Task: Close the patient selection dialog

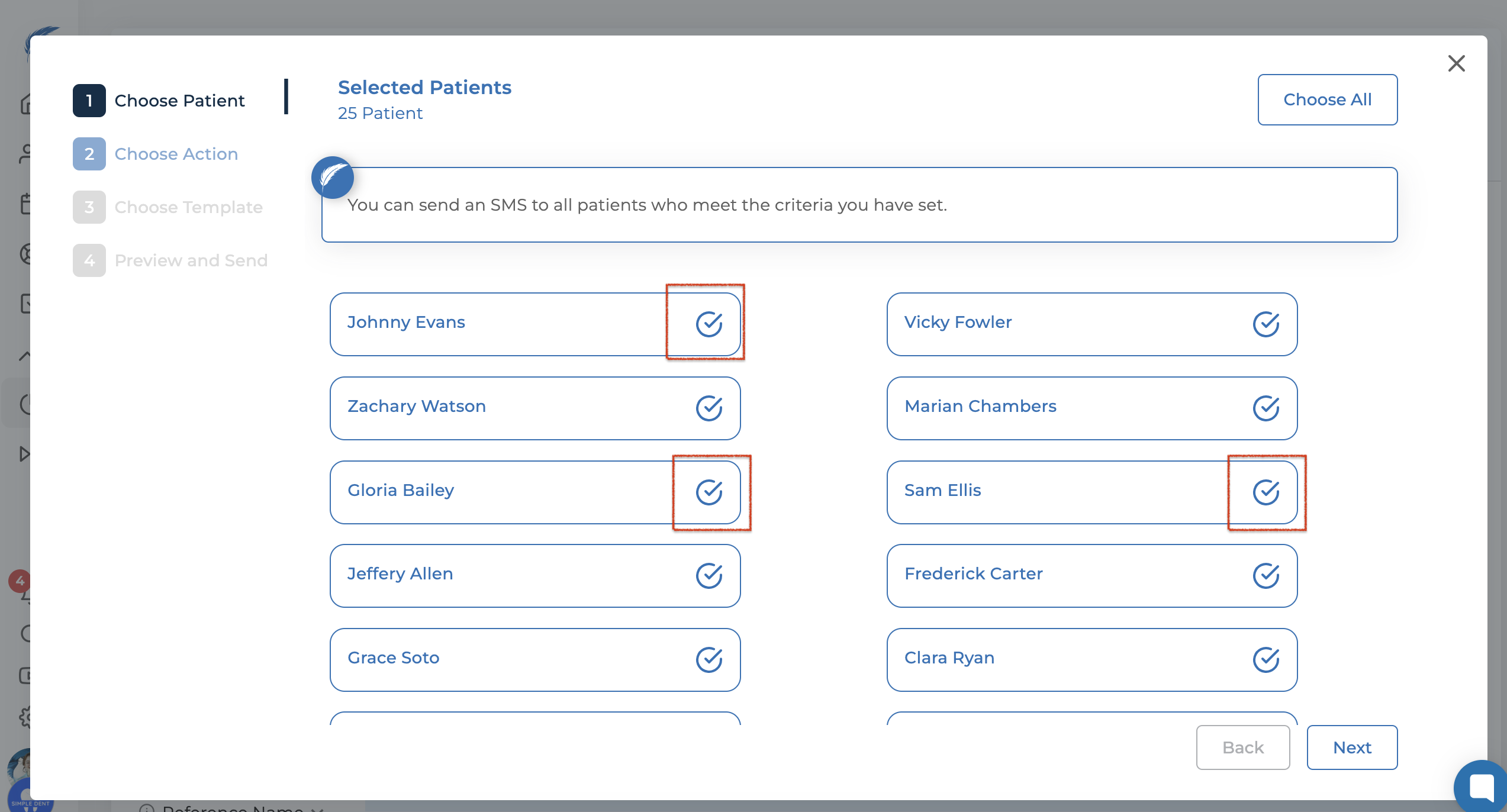Action: (1456, 63)
